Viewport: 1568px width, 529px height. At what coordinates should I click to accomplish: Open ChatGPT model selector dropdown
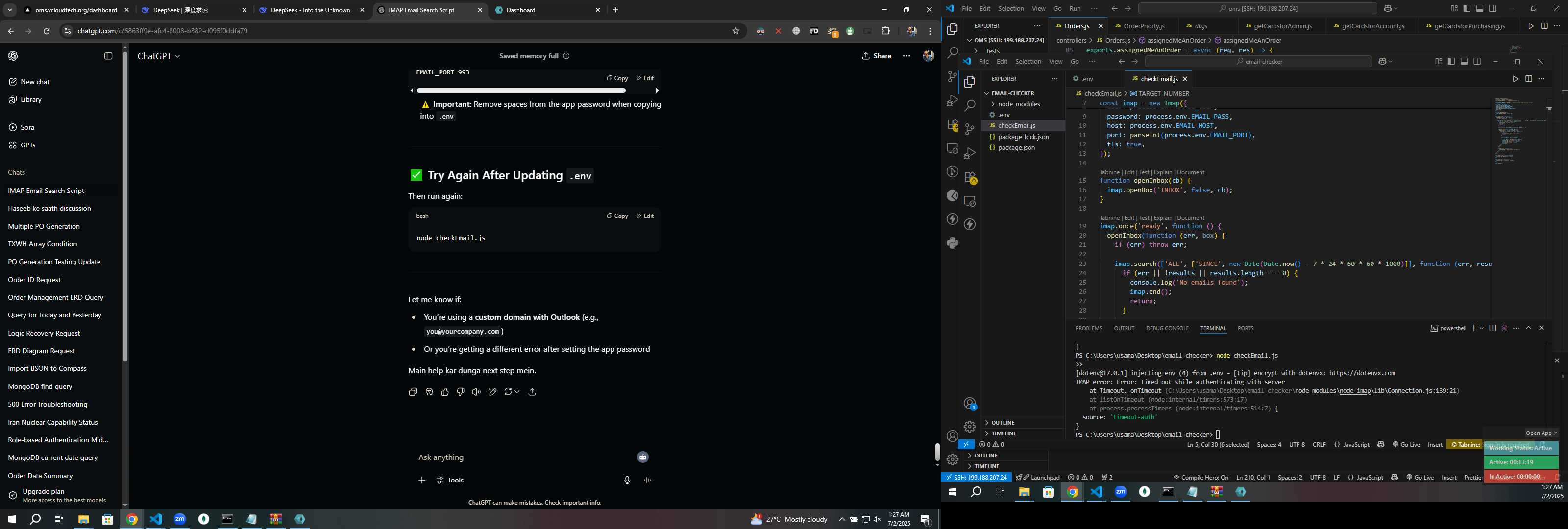159,56
